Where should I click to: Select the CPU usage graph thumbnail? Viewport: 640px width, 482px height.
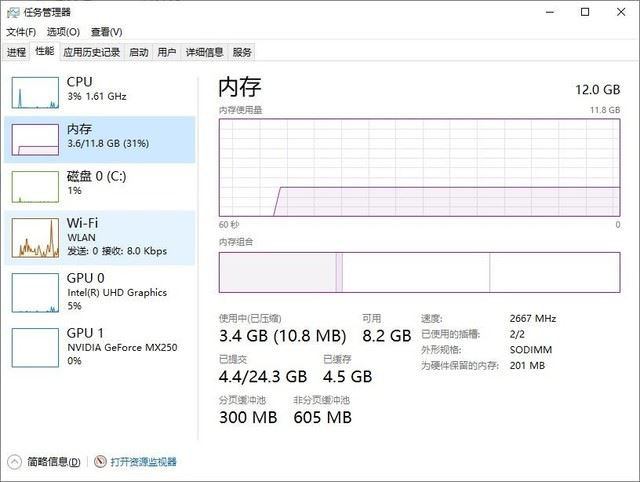tap(36, 90)
